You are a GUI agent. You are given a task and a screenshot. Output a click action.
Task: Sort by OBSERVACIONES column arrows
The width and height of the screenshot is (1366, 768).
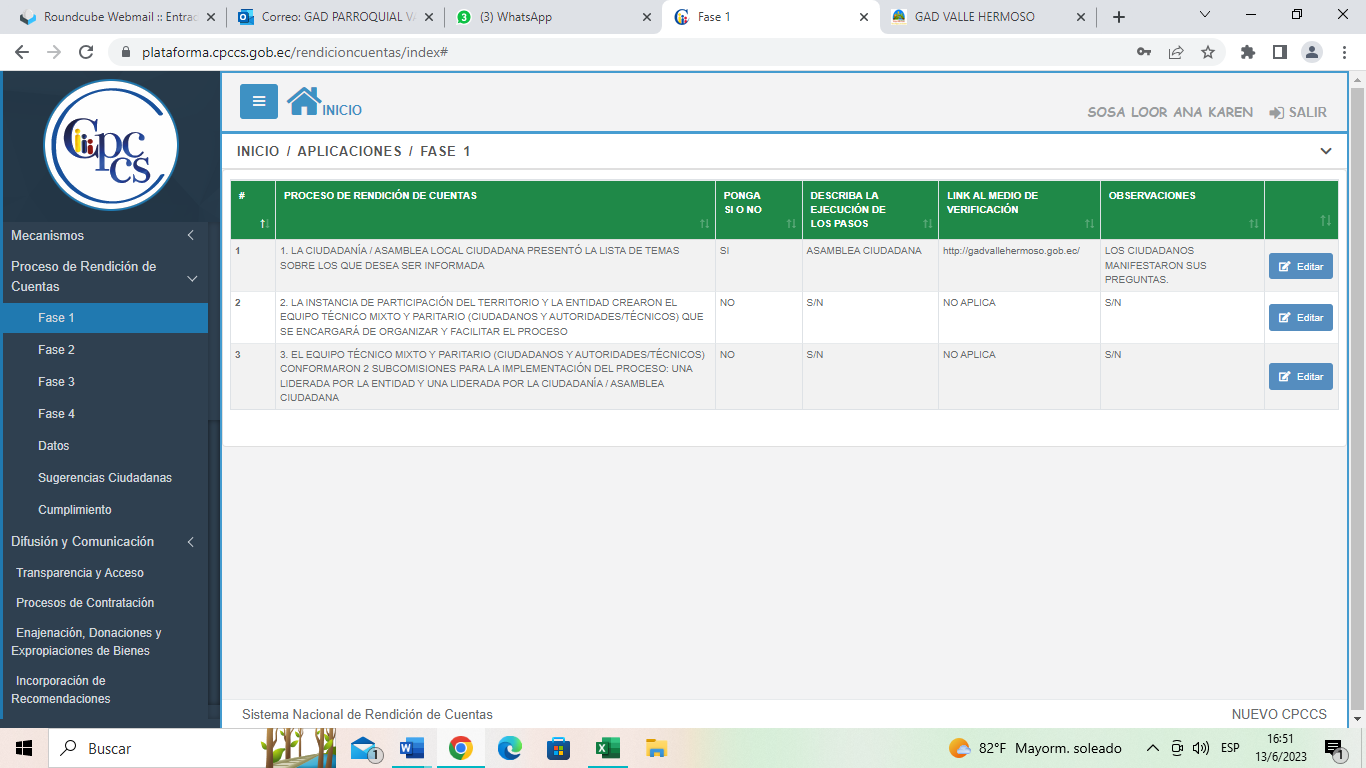point(1253,223)
